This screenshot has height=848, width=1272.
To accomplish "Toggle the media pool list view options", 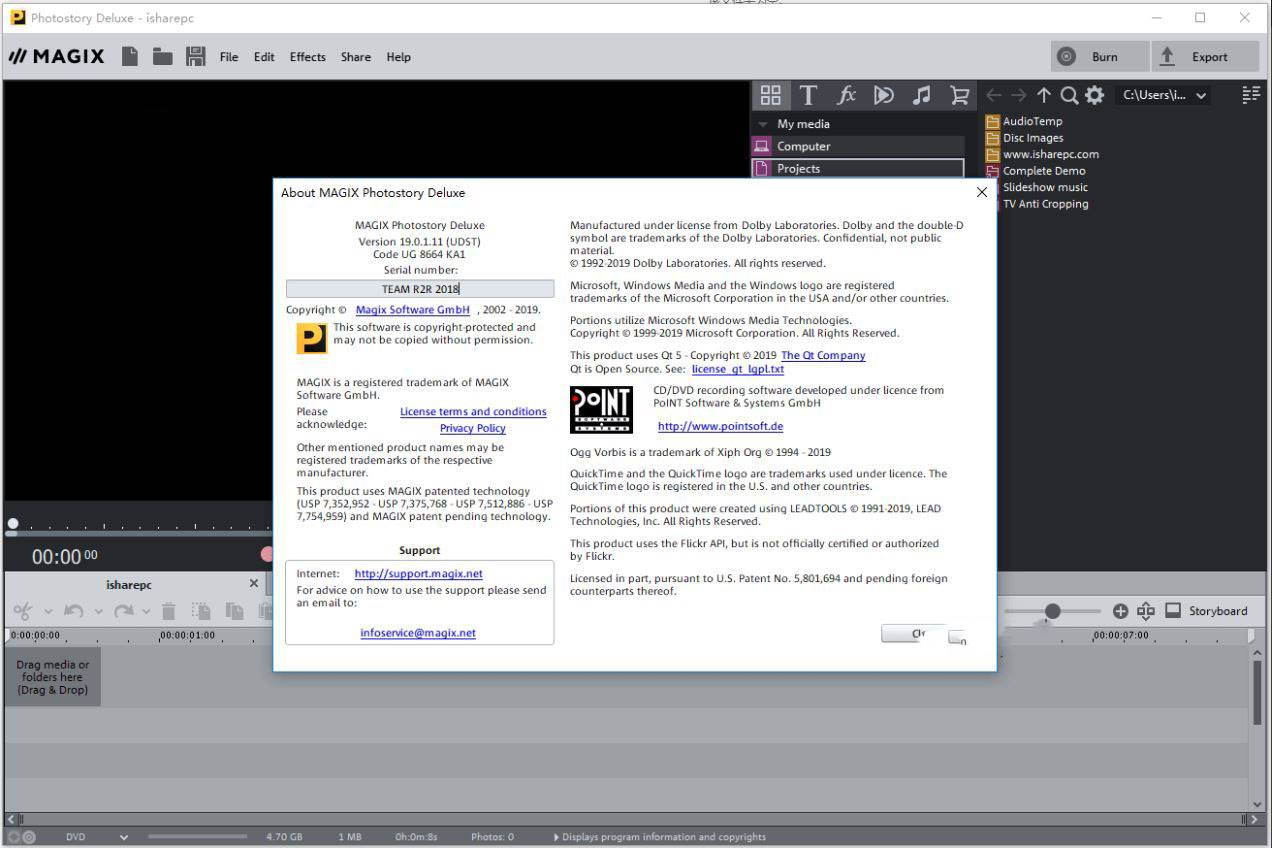I will [1250, 95].
